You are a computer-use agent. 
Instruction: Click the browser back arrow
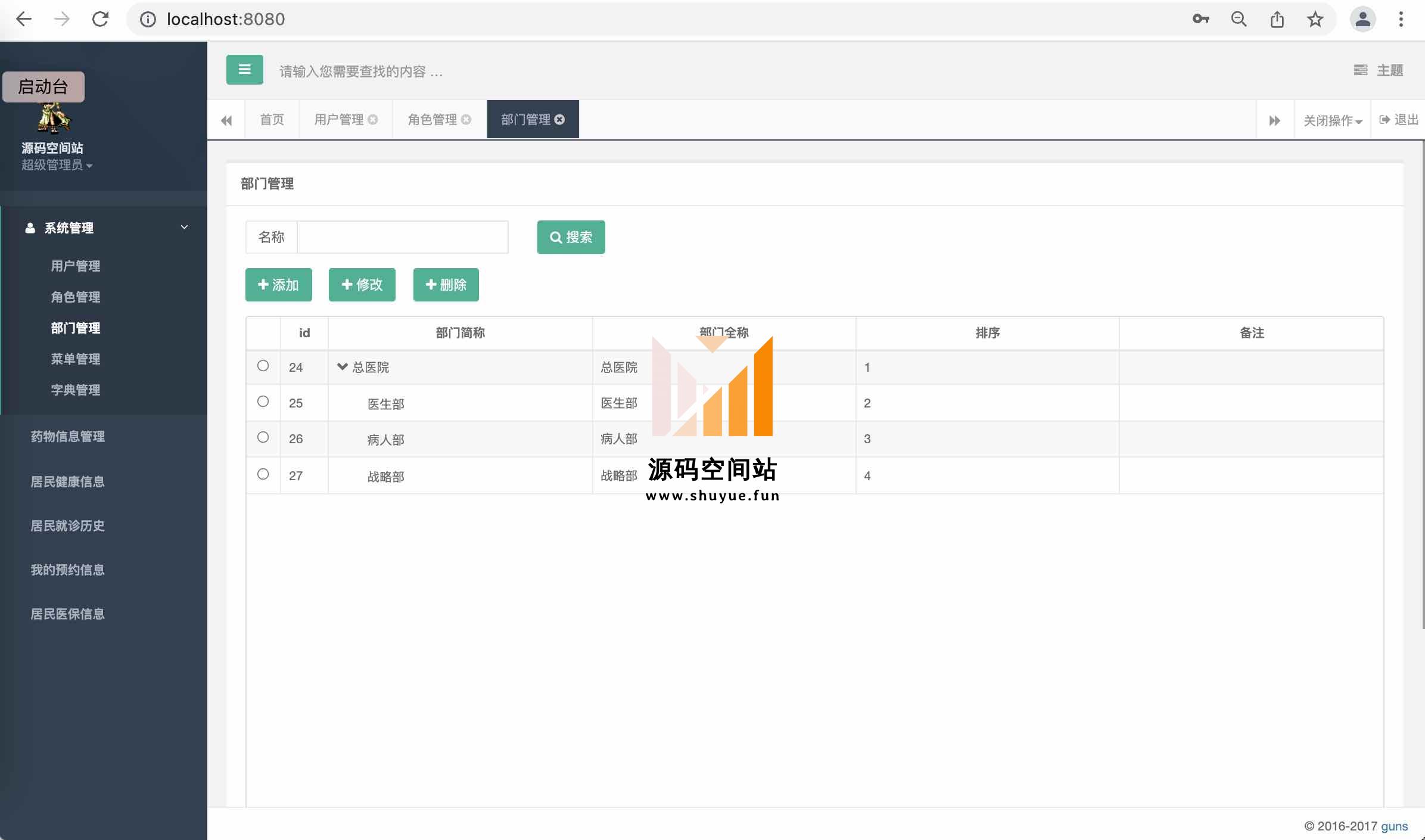[x=24, y=19]
